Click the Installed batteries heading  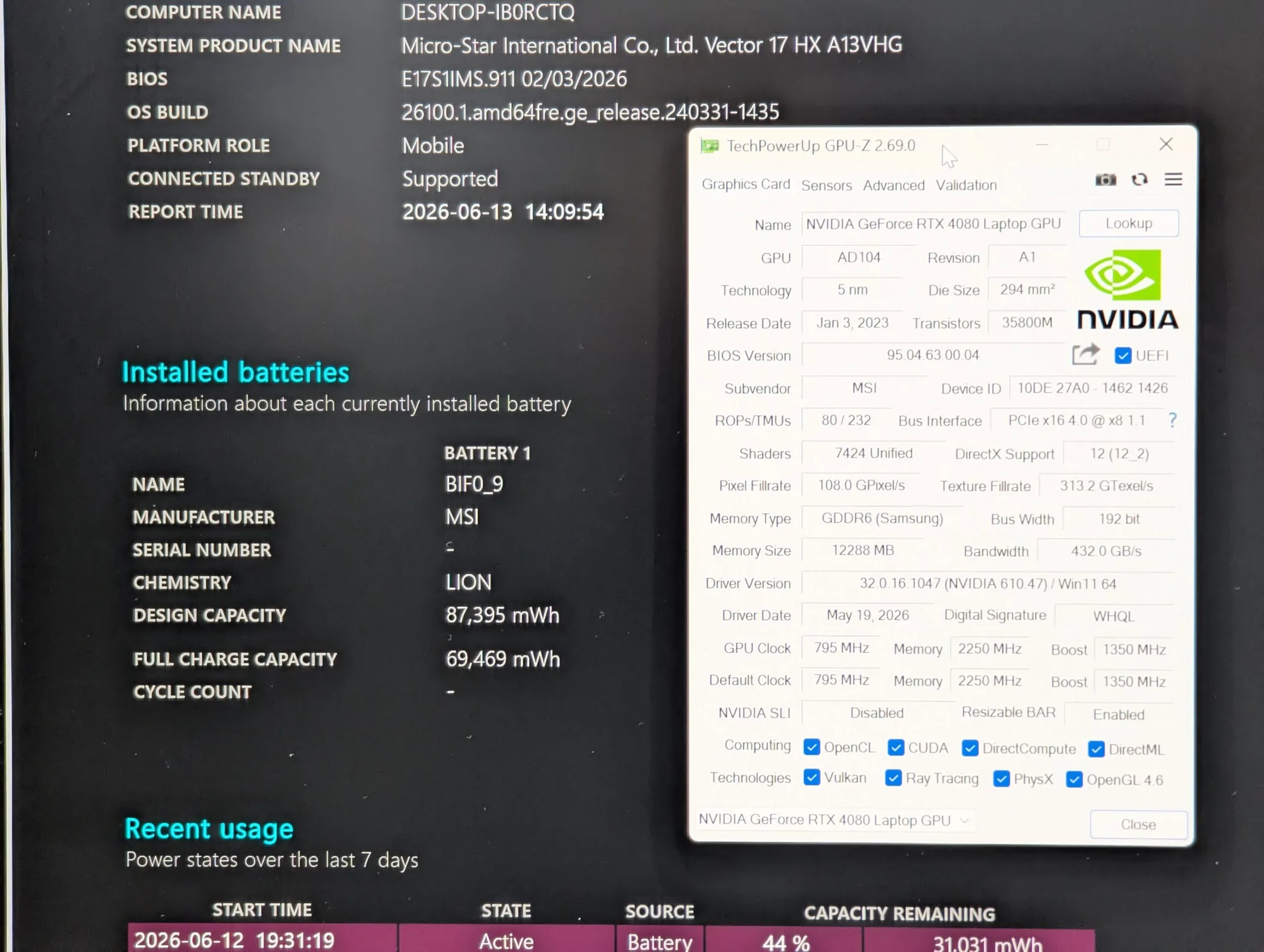pos(235,372)
